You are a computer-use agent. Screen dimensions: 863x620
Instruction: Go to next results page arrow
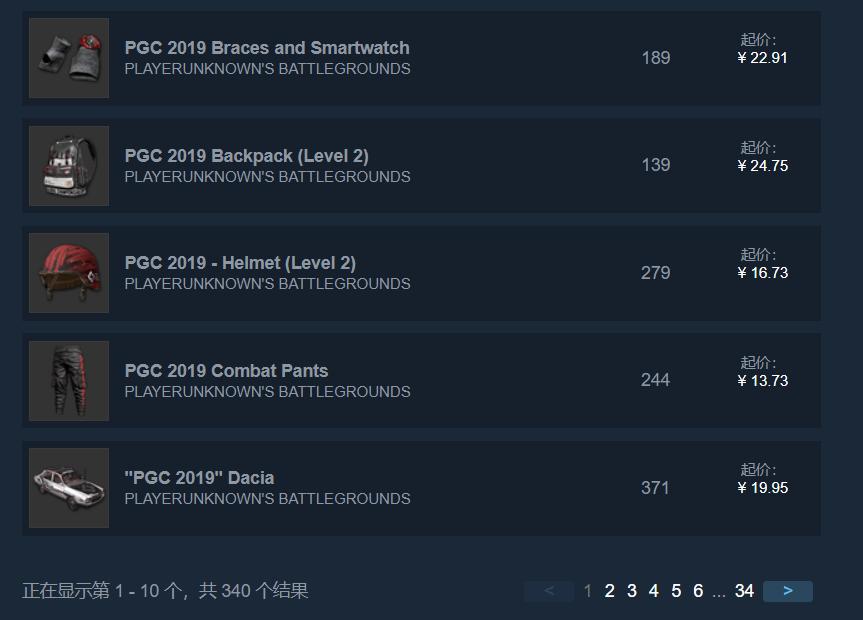pos(788,591)
